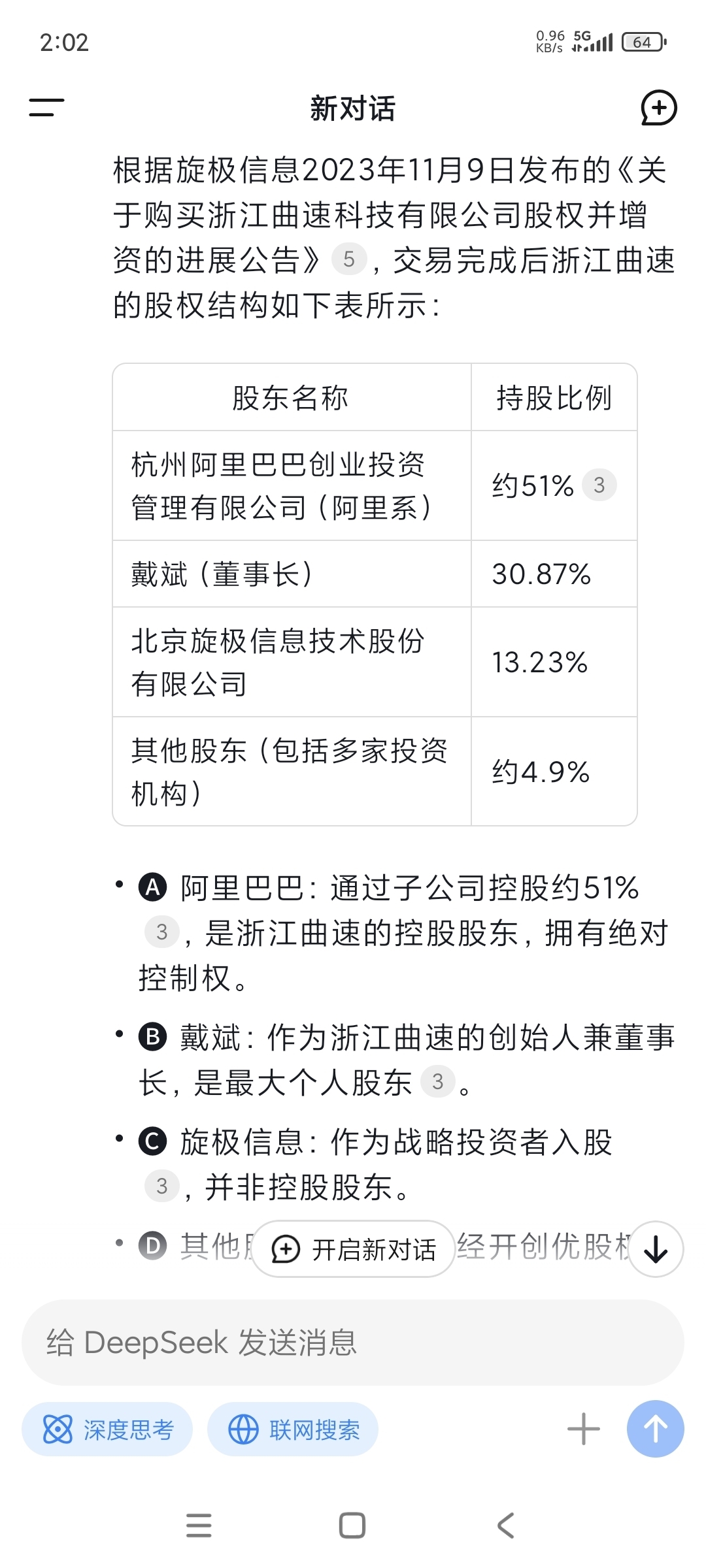706x1568 pixels.
Task: Open citation 3 after 最大个人股东
Action: 437,1081
